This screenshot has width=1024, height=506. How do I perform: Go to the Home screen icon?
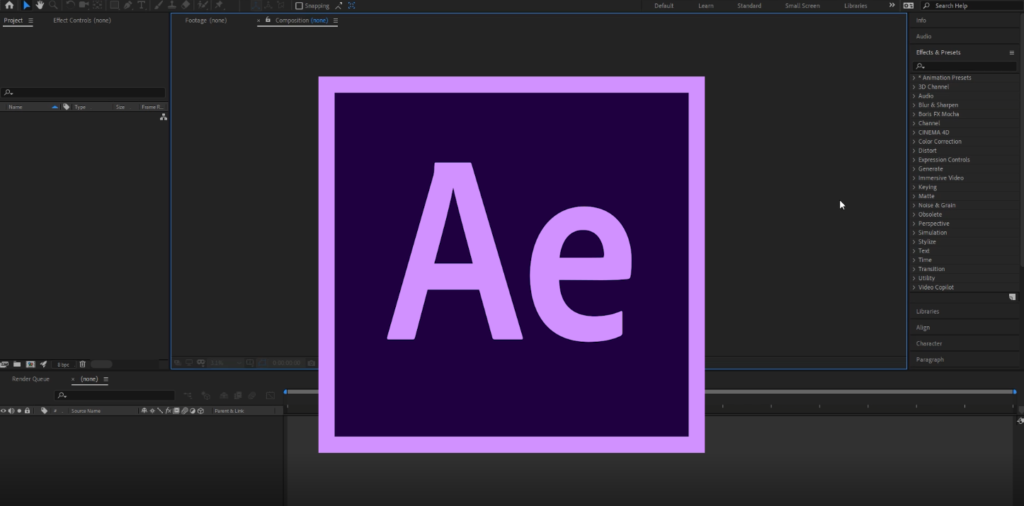9,5
